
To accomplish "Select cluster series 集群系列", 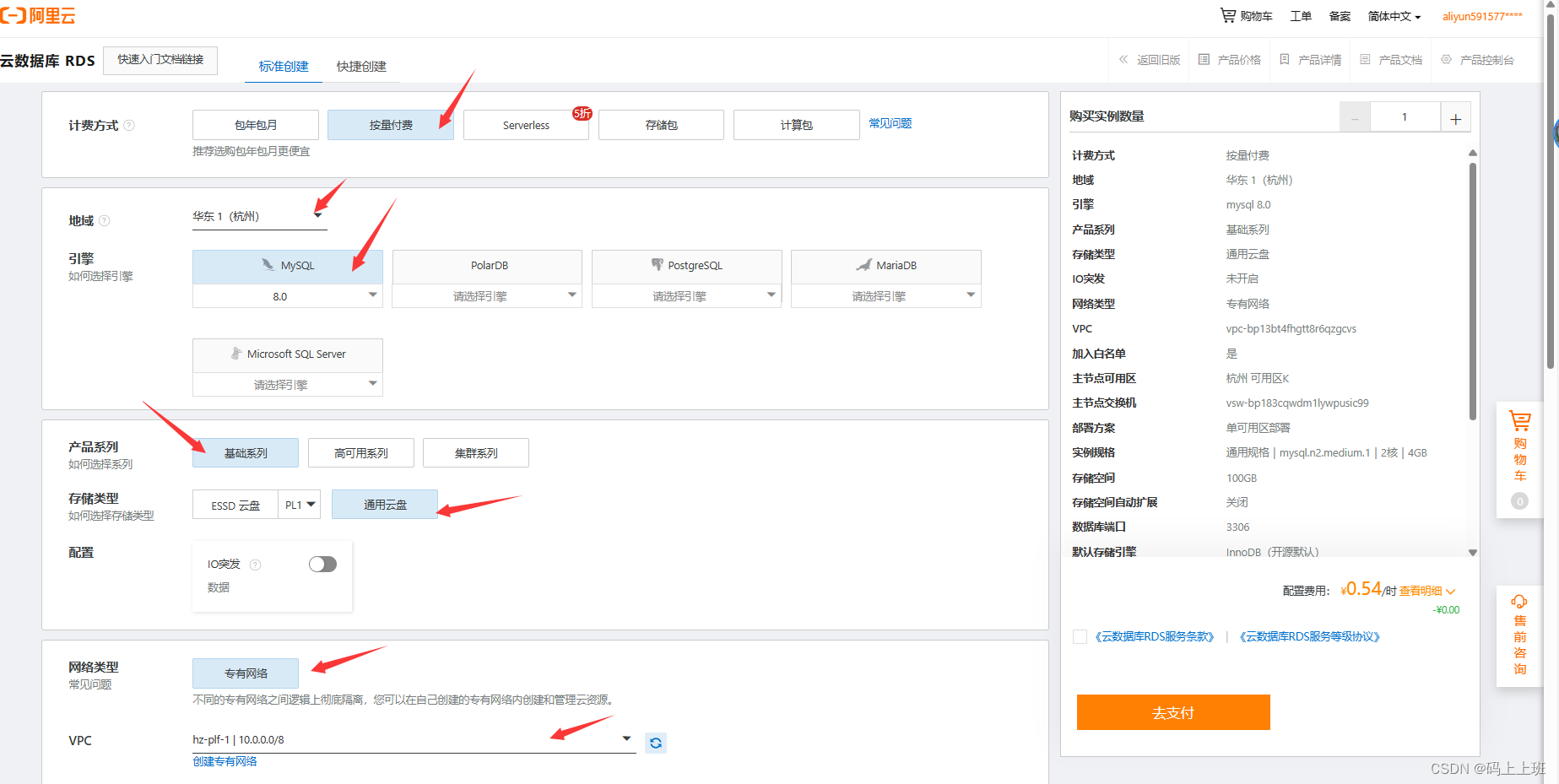I will (476, 453).
